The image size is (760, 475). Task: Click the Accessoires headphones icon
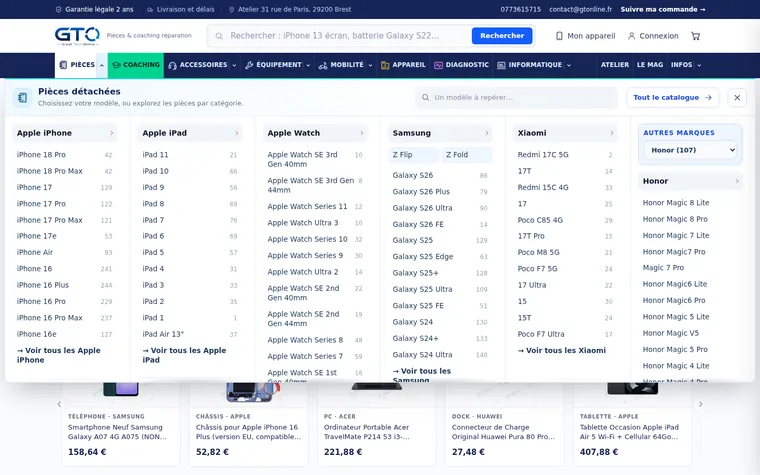pos(173,65)
